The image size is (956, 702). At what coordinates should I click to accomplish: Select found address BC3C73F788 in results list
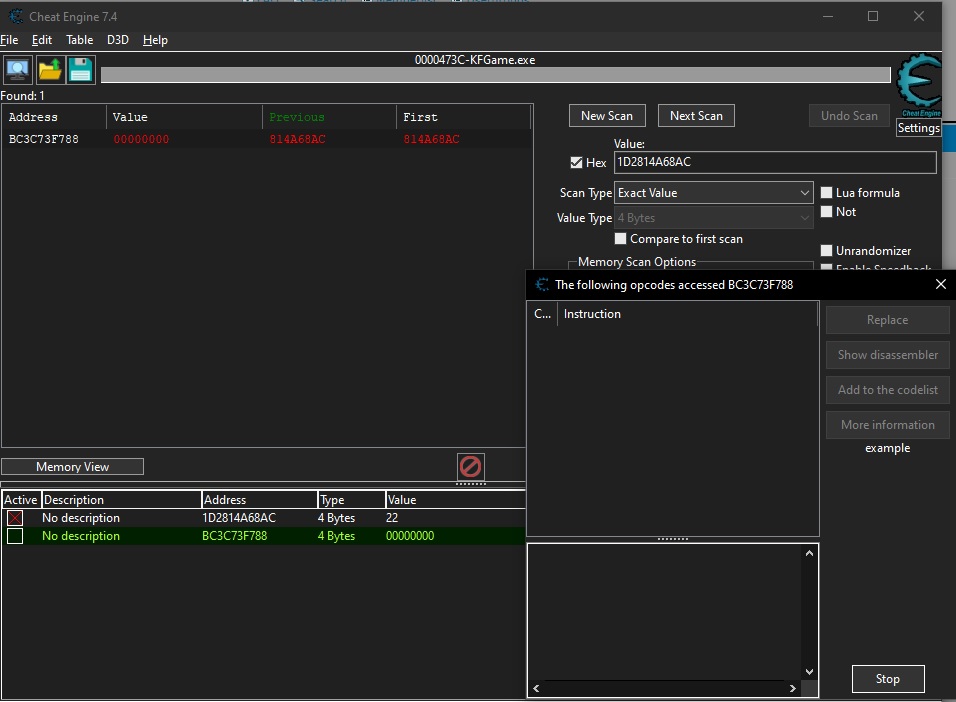coord(44,140)
